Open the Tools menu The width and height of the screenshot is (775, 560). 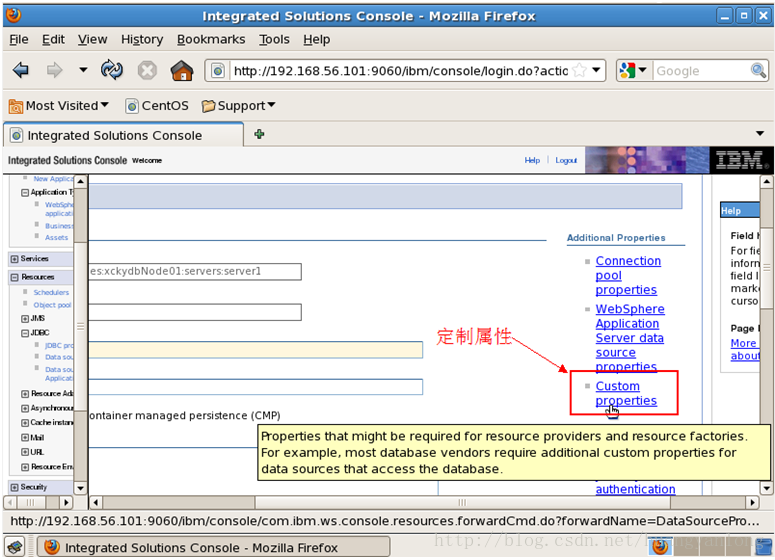point(274,39)
